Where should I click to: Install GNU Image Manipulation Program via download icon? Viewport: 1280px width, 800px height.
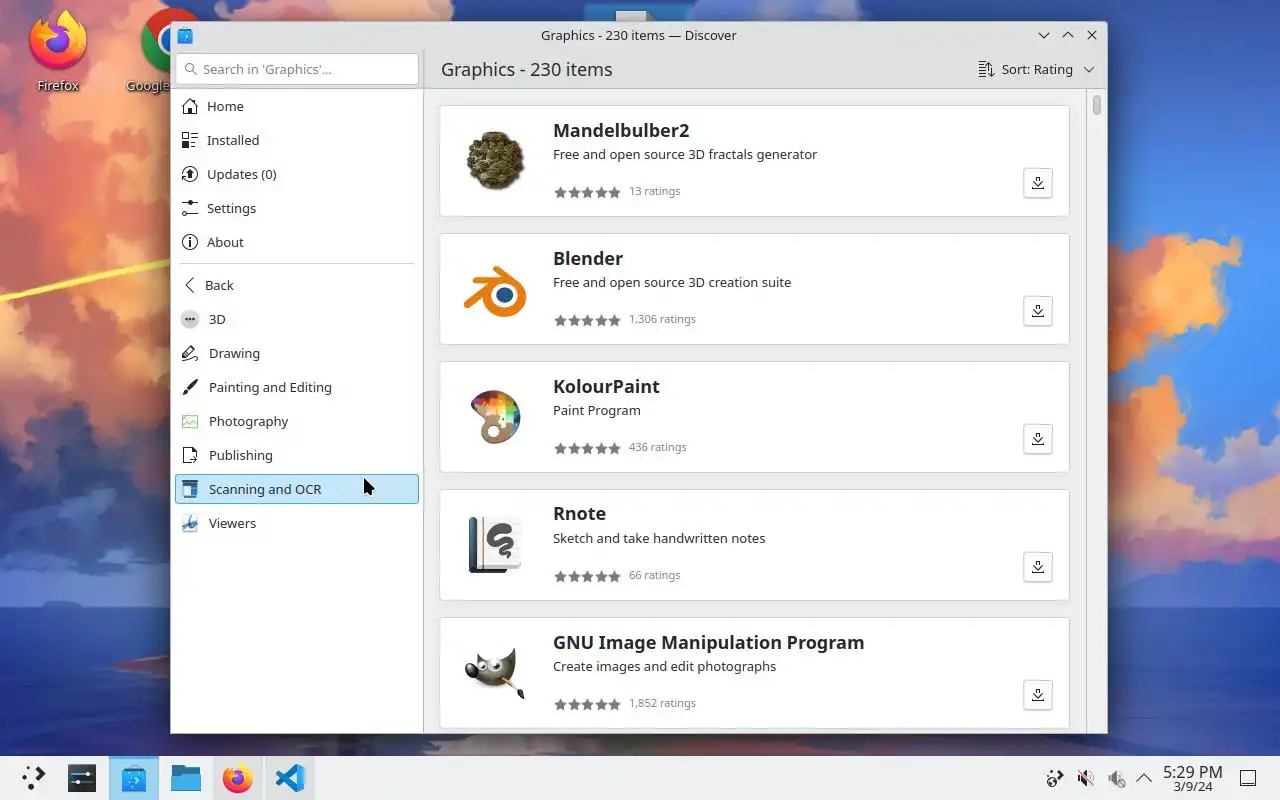click(x=1038, y=695)
